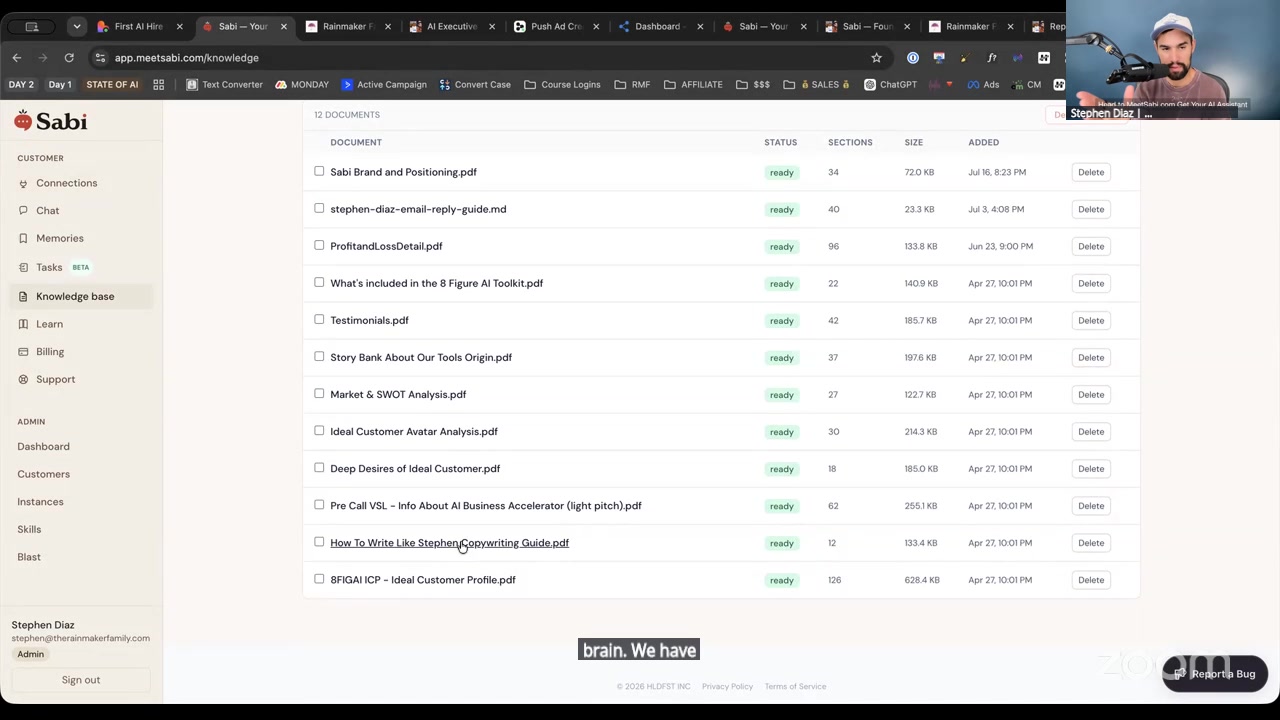The image size is (1280, 720).
Task: Open the 1Password extension icon
Action: tap(913, 58)
